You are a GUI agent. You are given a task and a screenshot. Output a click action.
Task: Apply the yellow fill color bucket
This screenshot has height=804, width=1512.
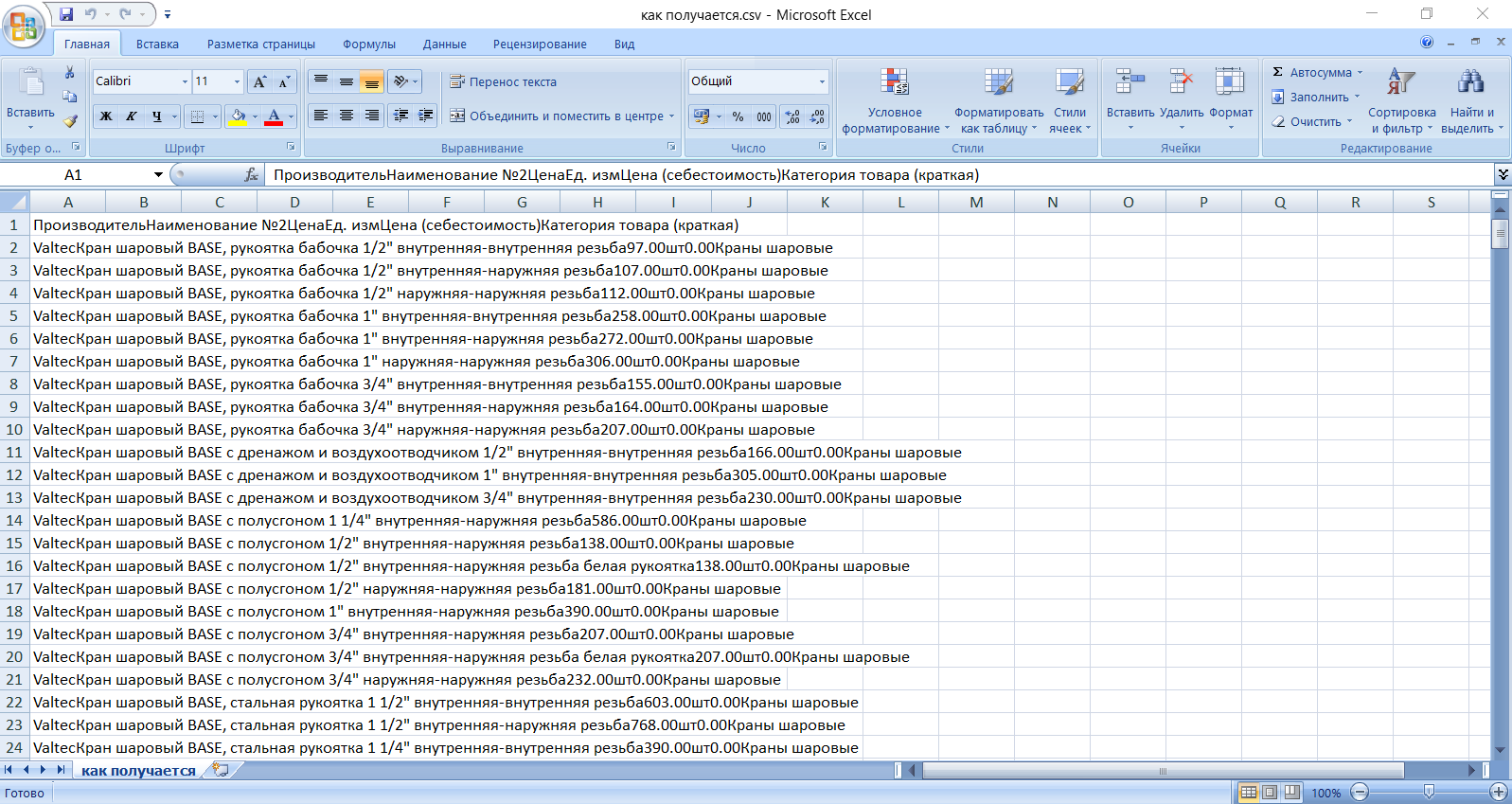[x=238, y=116]
